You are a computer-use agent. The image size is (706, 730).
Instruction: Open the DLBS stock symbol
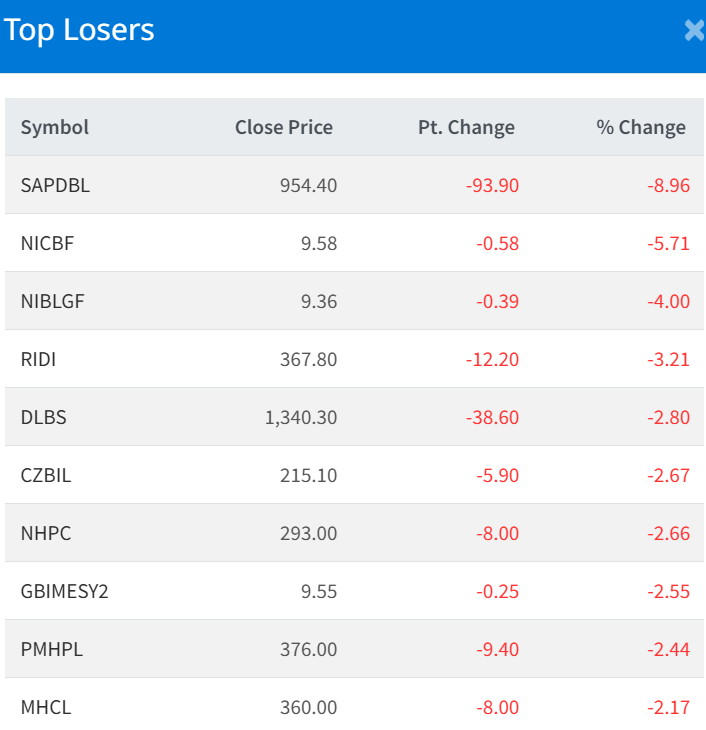tap(43, 417)
